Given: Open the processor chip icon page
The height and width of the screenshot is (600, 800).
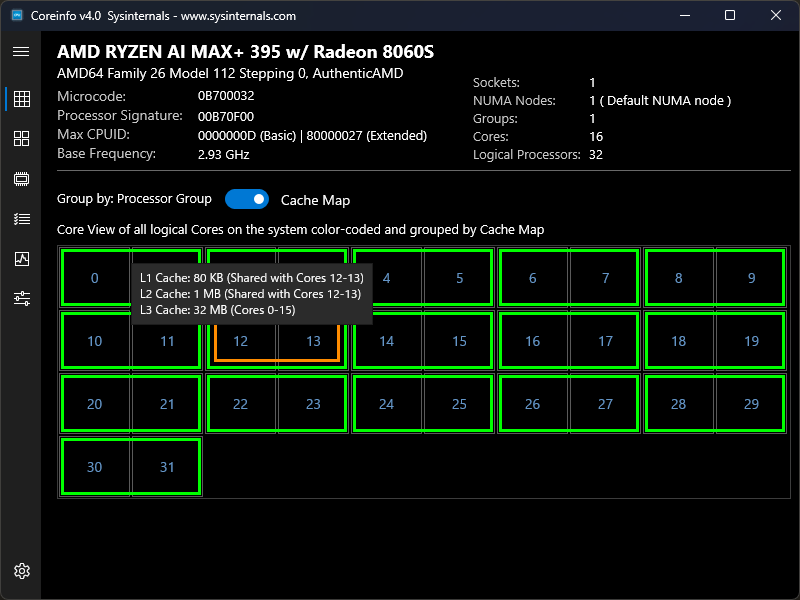Looking at the screenshot, I should pyautogui.click(x=21, y=179).
